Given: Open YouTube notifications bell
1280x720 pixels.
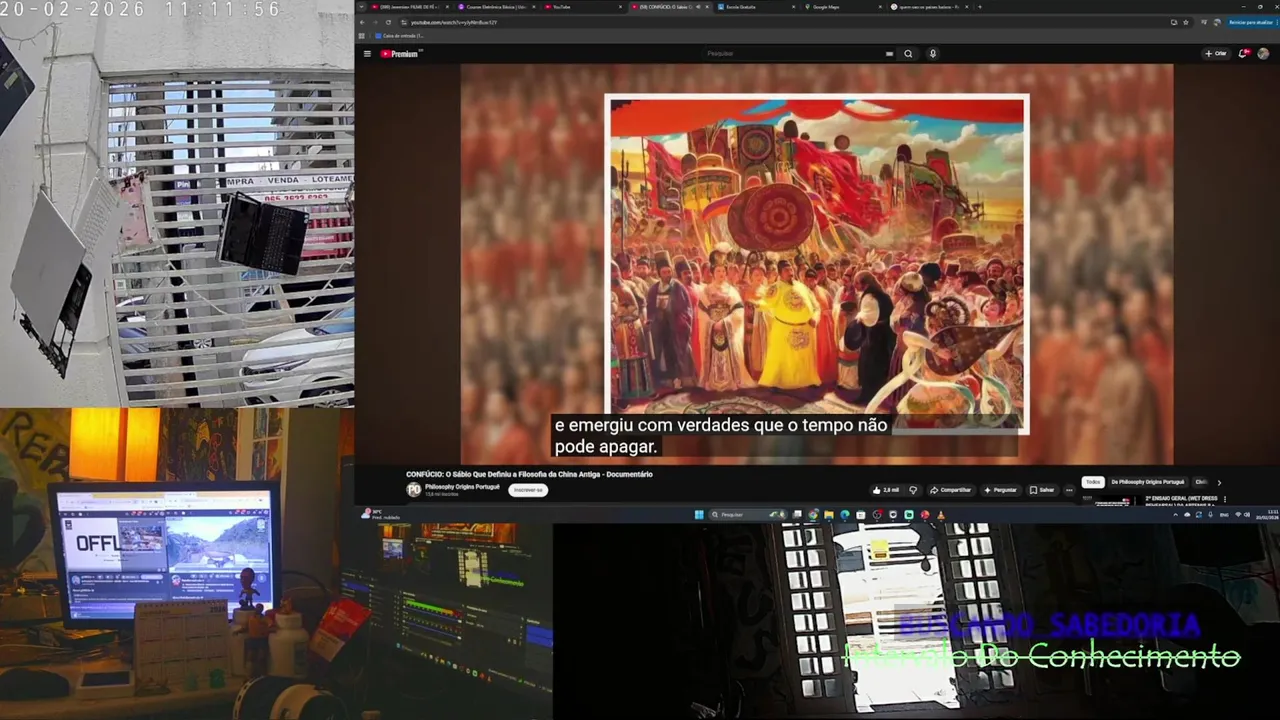Looking at the screenshot, I should [x=1243, y=54].
